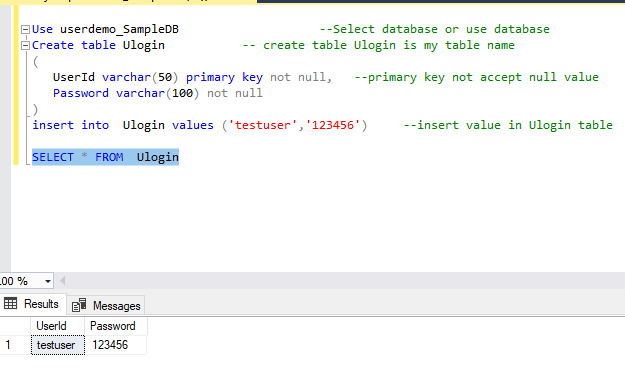625x370 pixels.
Task: Select the testuser cell in results
Action: [58, 345]
